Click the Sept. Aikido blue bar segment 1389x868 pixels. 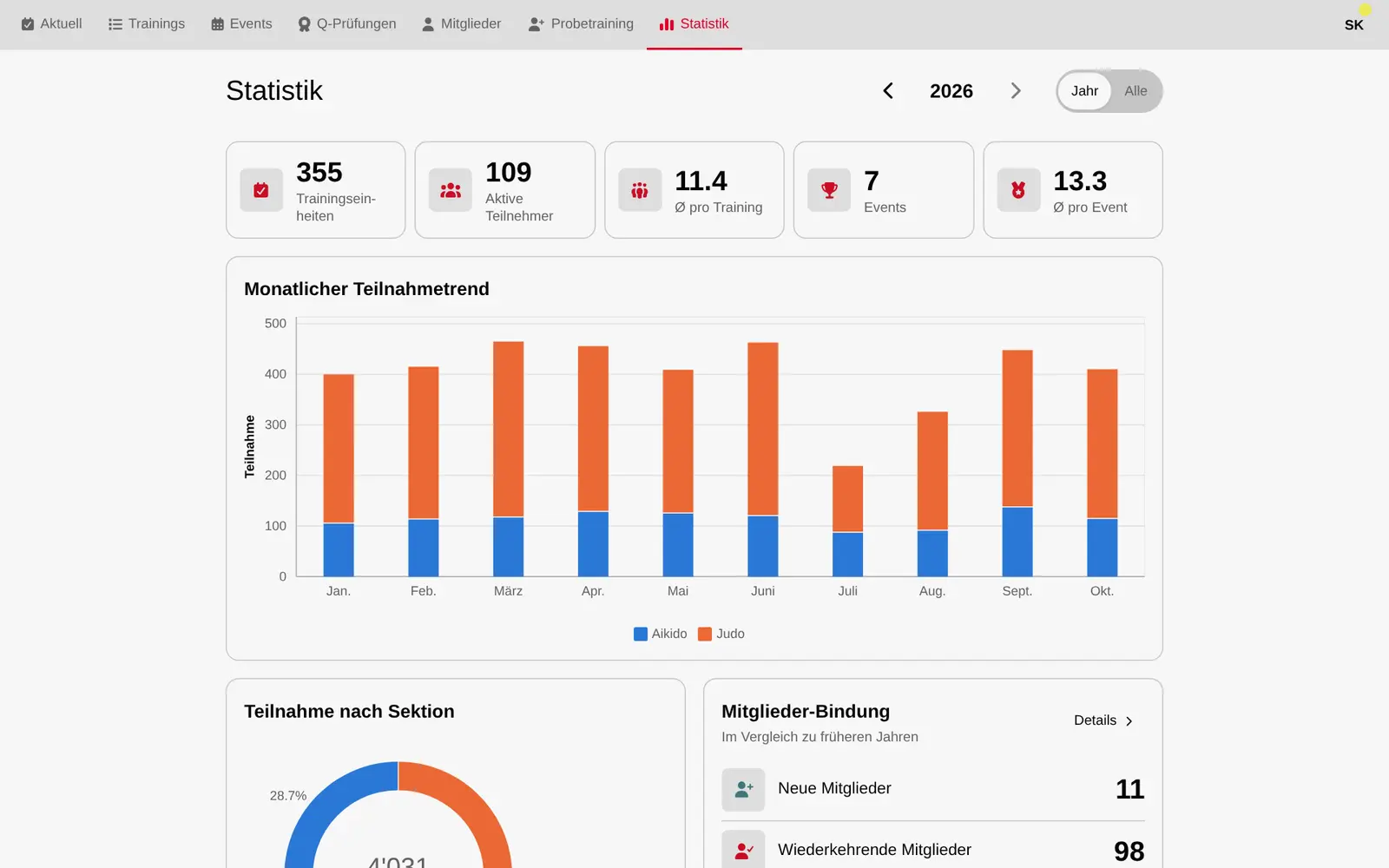[1017, 542]
